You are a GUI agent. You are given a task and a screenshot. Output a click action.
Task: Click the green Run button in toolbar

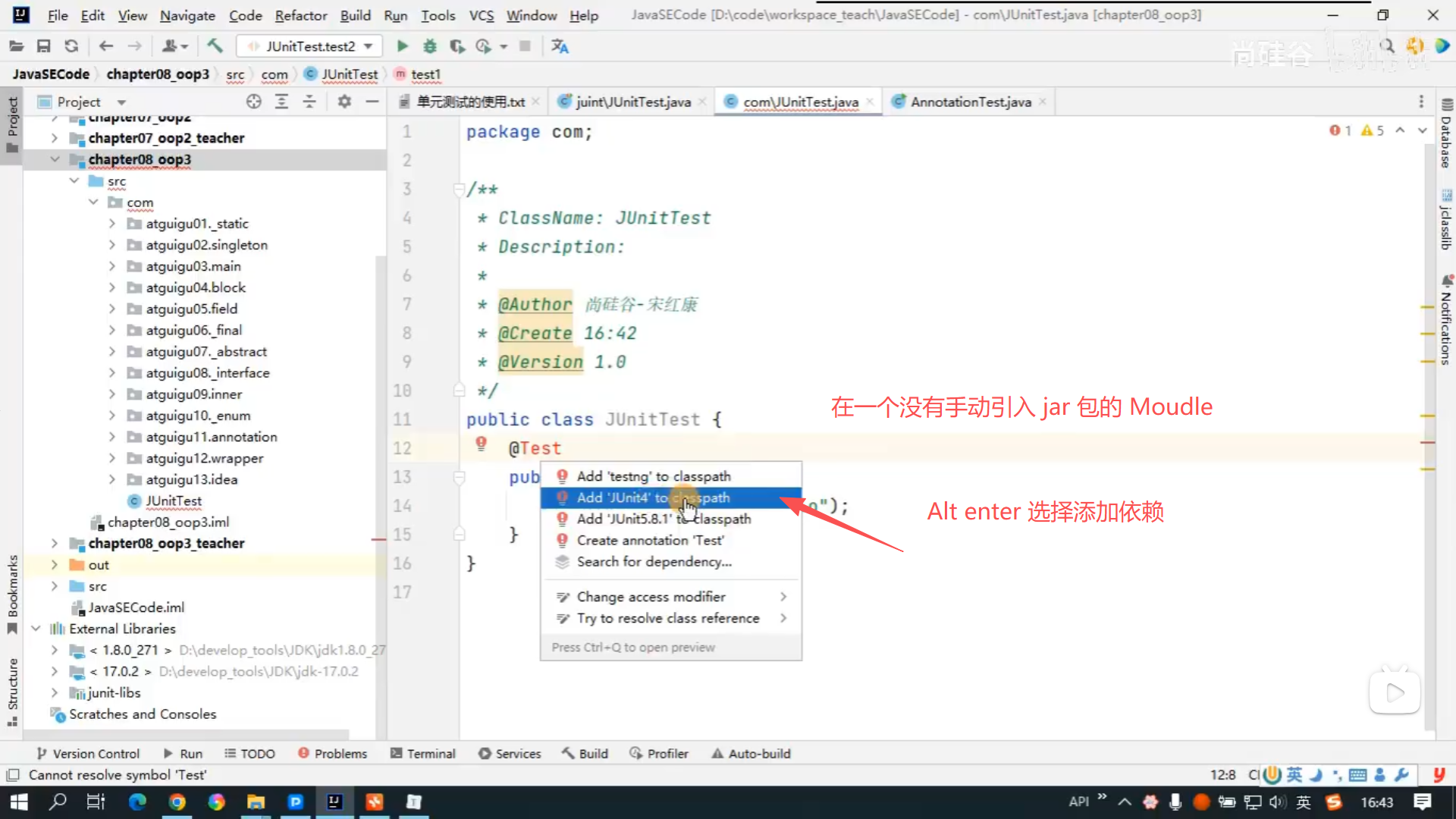click(402, 46)
